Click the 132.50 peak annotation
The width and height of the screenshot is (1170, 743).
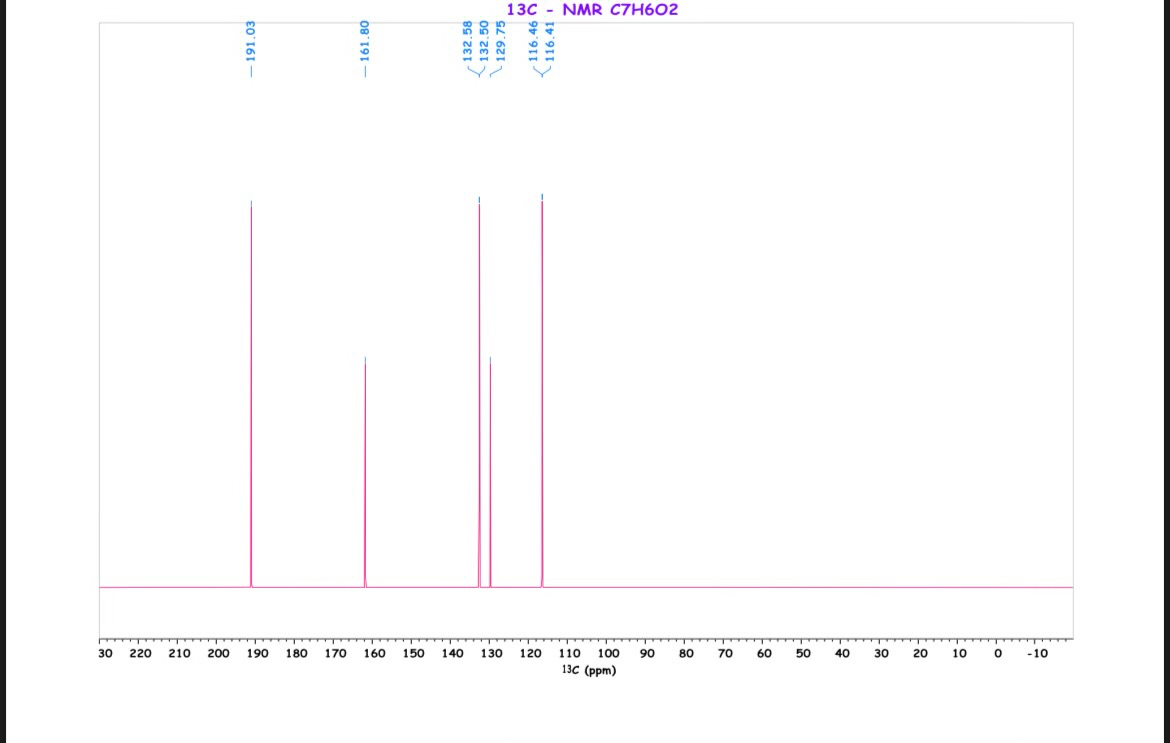pyautogui.click(x=484, y=40)
